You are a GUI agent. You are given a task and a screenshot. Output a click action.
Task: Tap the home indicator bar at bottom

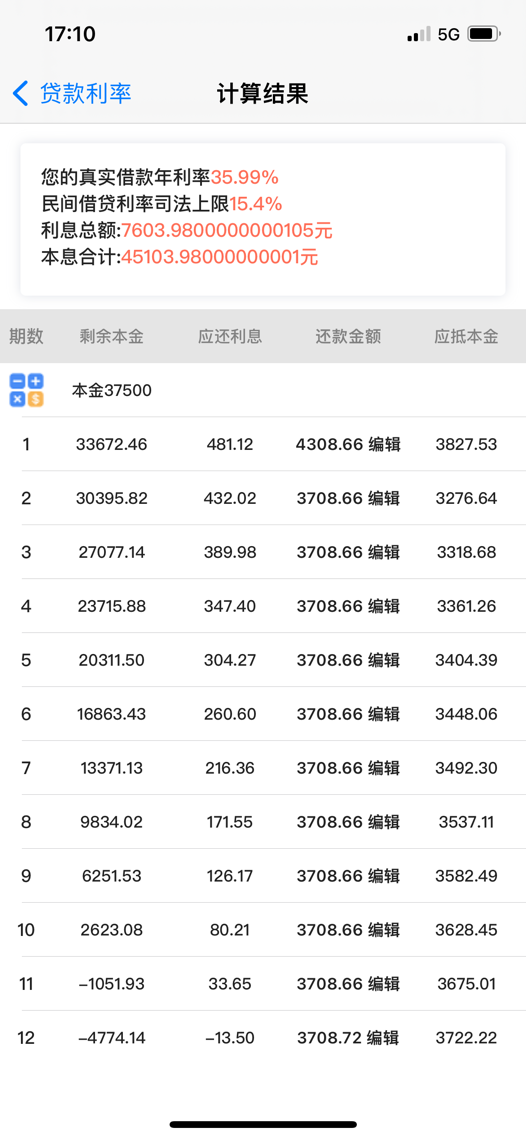(263, 1124)
